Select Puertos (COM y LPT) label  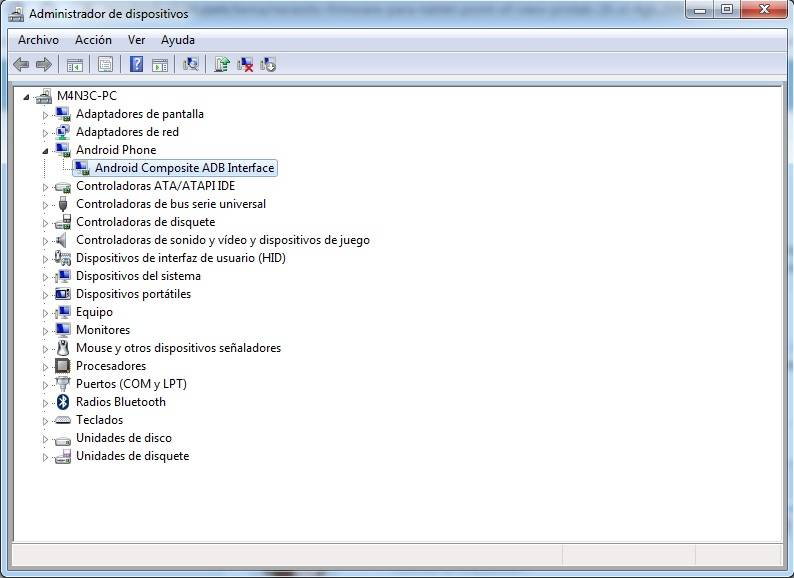pos(131,384)
